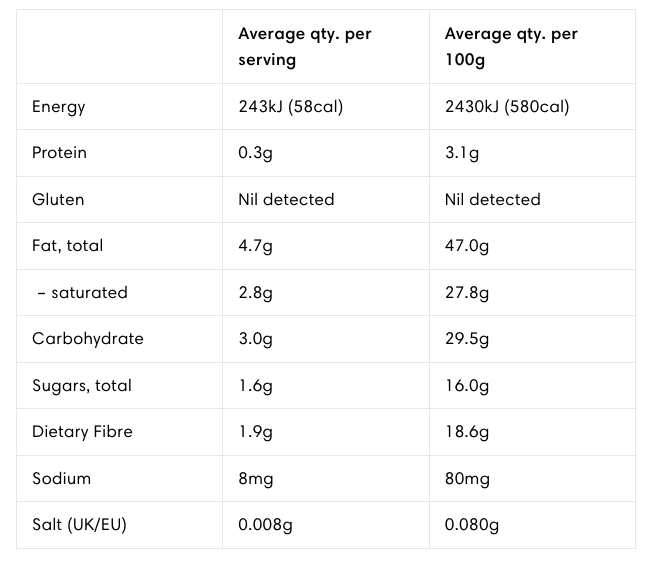
Task: Select the 3.1g protein per 100g value
Action: (462, 153)
